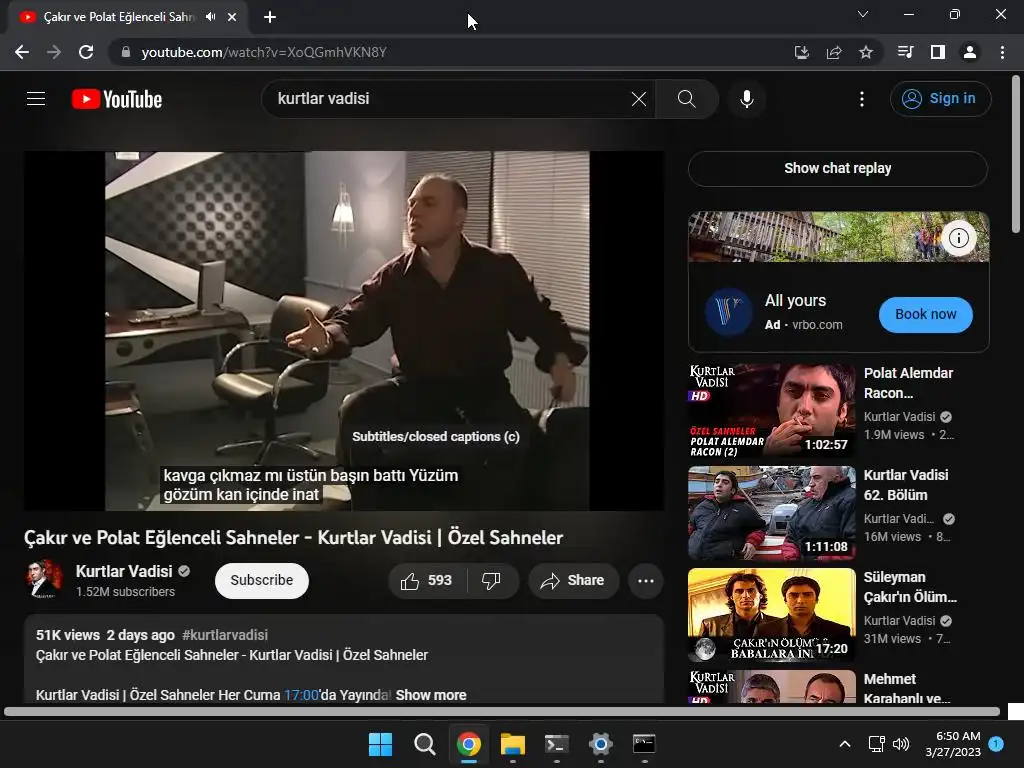This screenshot has height=768, width=1024.
Task: Open Chrome profile avatar
Action: (970, 52)
